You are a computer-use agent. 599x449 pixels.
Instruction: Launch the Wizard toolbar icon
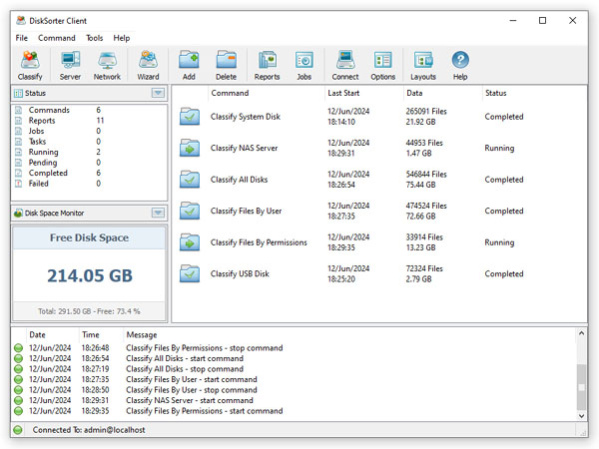tap(148, 60)
